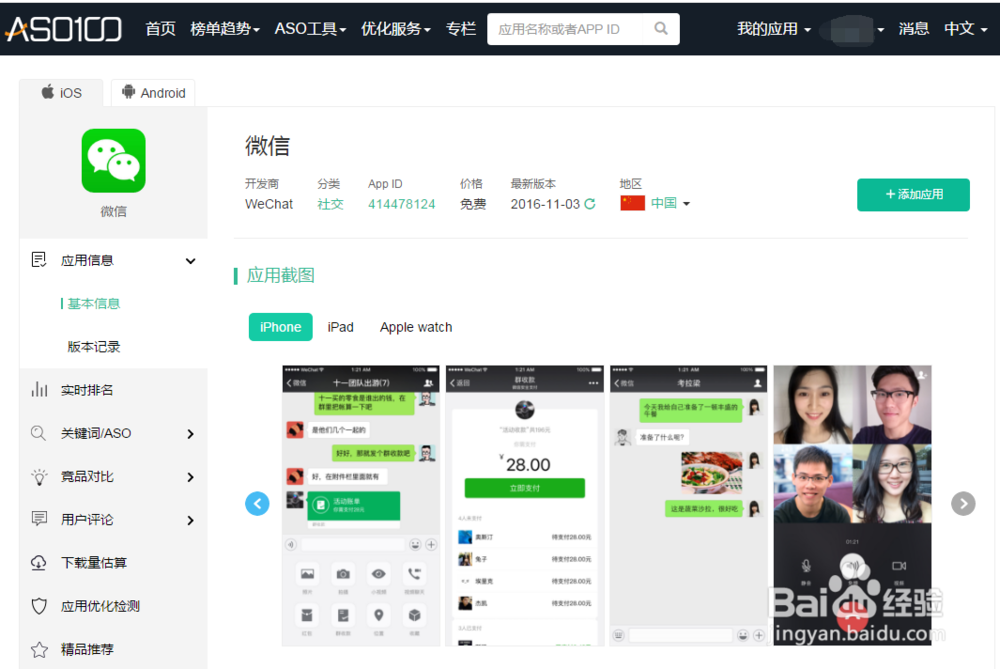Image resolution: width=1000 pixels, height=669 pixels.
Task: Open 消息 in the top navigation
Action: (x=913, y=29)
